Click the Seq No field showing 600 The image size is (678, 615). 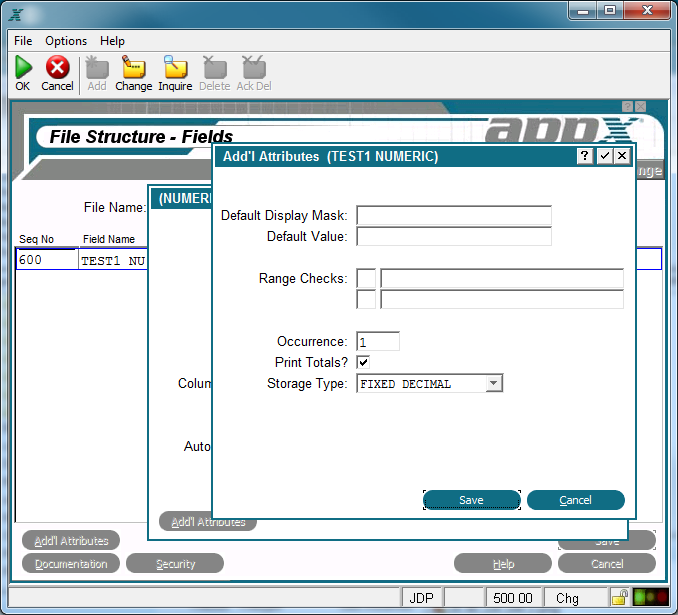[x=48, y=259]
